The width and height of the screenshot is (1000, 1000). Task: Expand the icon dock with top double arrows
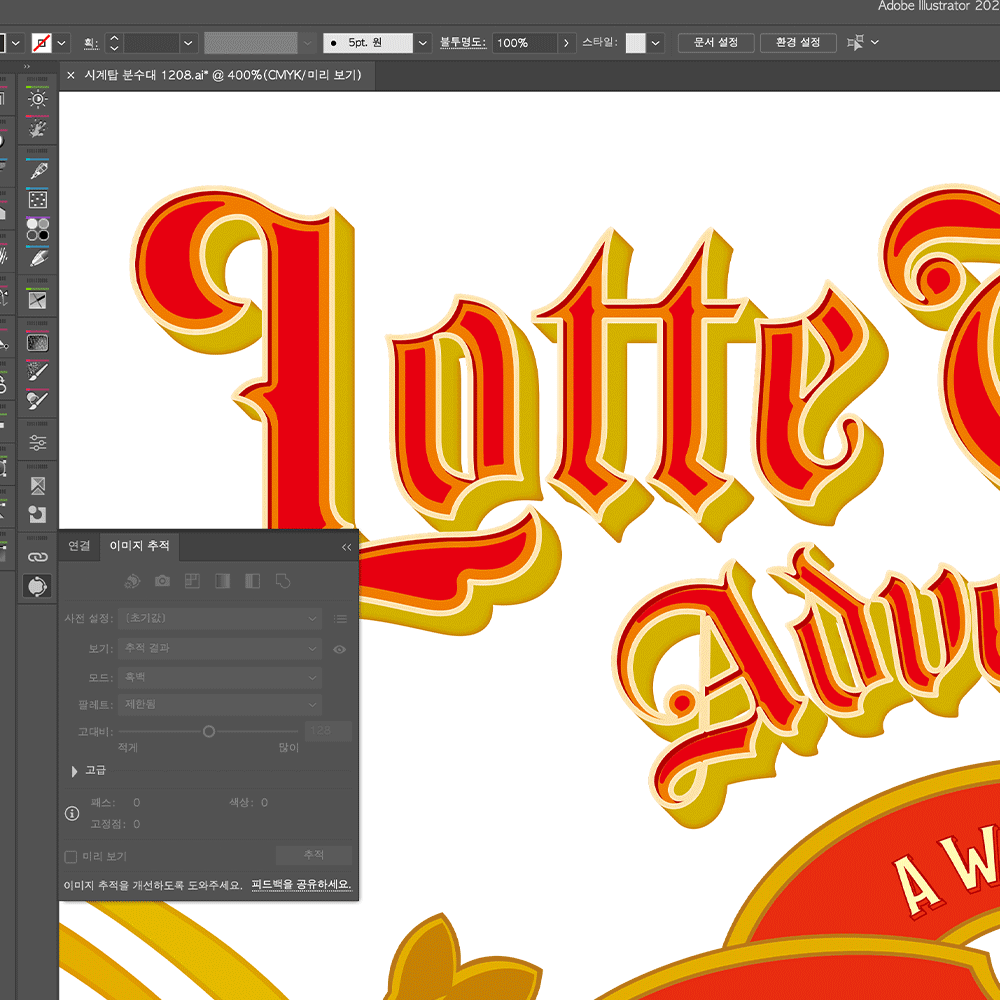coord(27,66)
